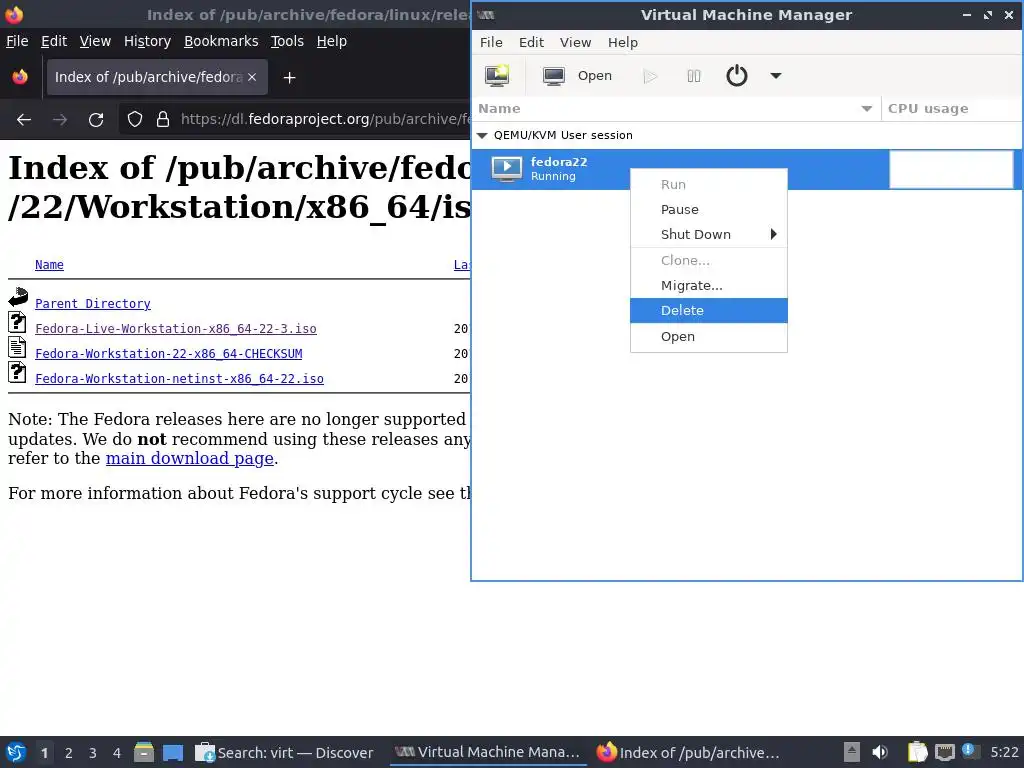Open Virtual Machine Manager View menu
The width and height of the screenshot is (1024, 768).
pos(575,42)
